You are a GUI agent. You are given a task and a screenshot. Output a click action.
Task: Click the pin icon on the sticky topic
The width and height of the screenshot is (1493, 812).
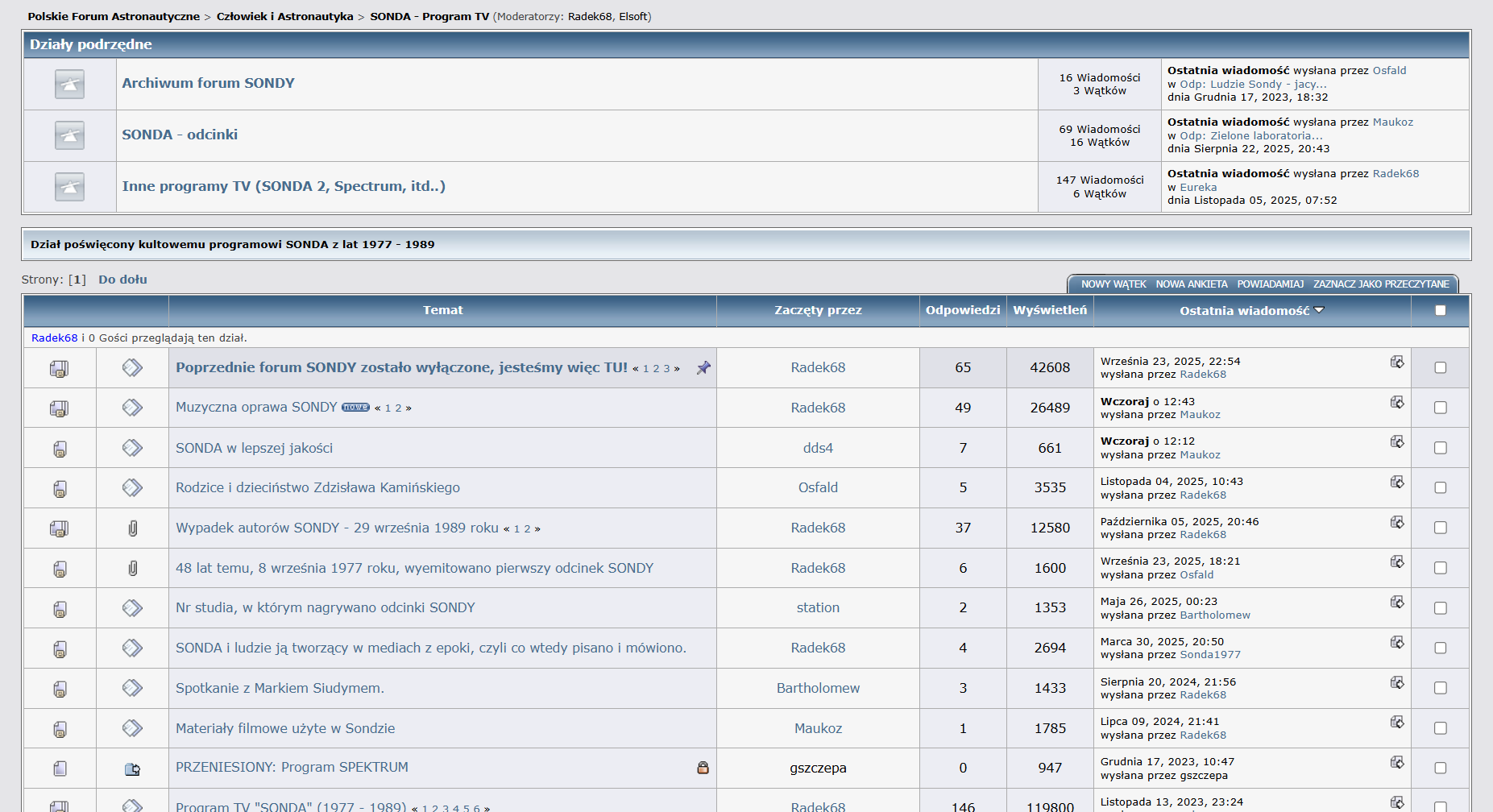pos(703,368)
